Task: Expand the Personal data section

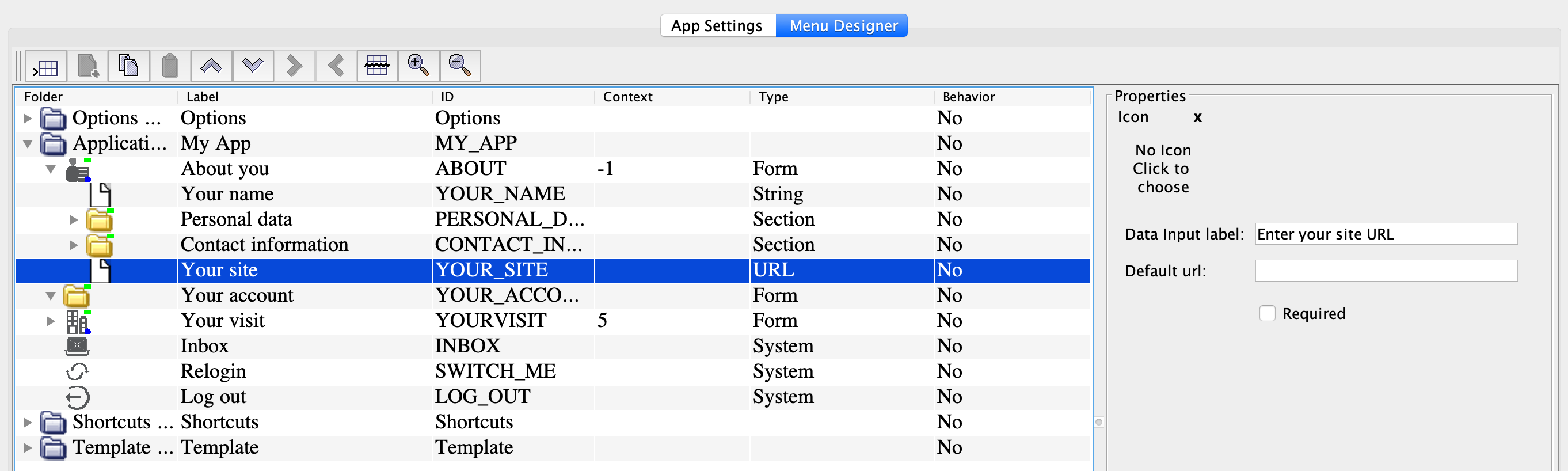Action: [74, 220]
